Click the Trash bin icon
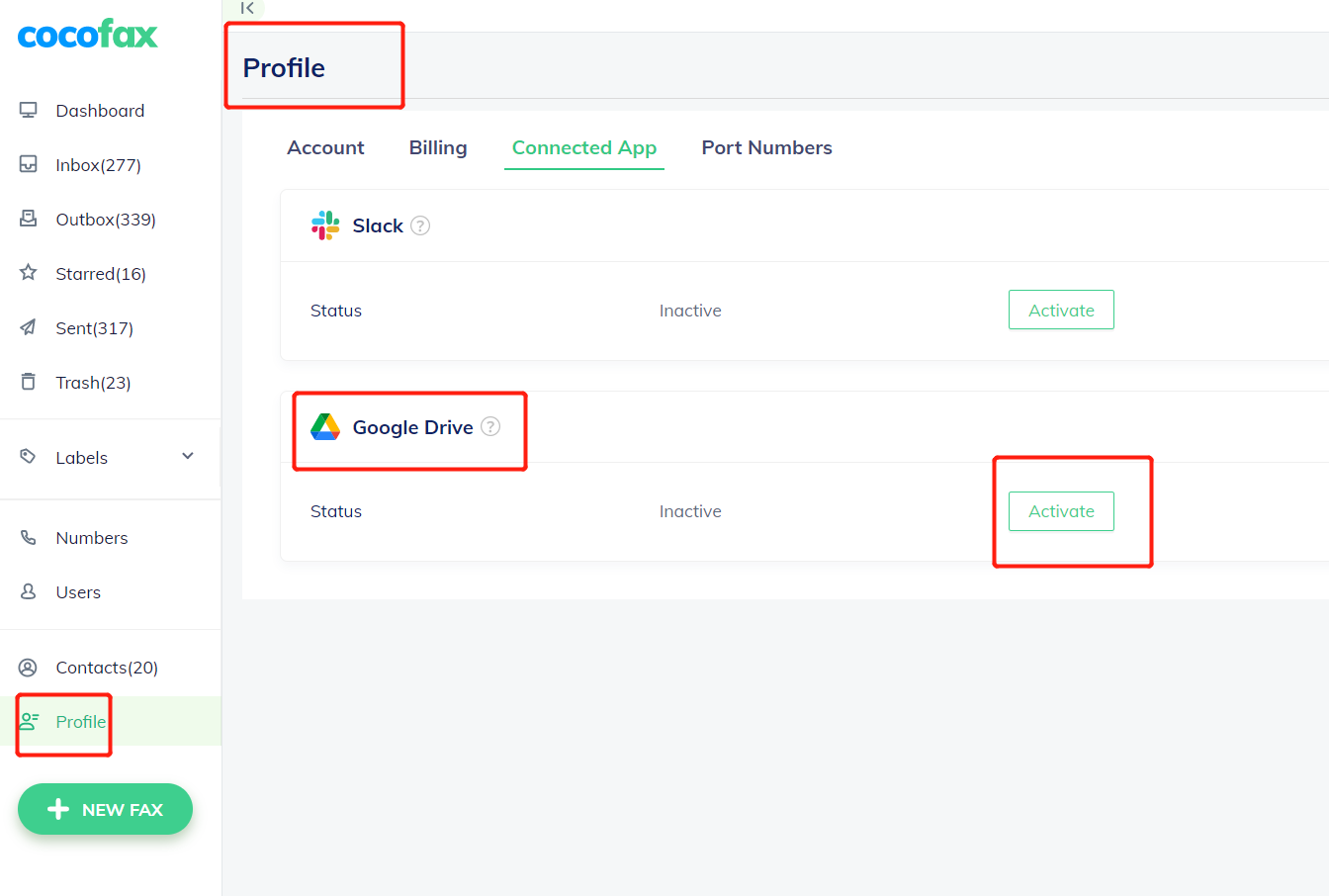The image size is (1329, 896). coord(29,382)
